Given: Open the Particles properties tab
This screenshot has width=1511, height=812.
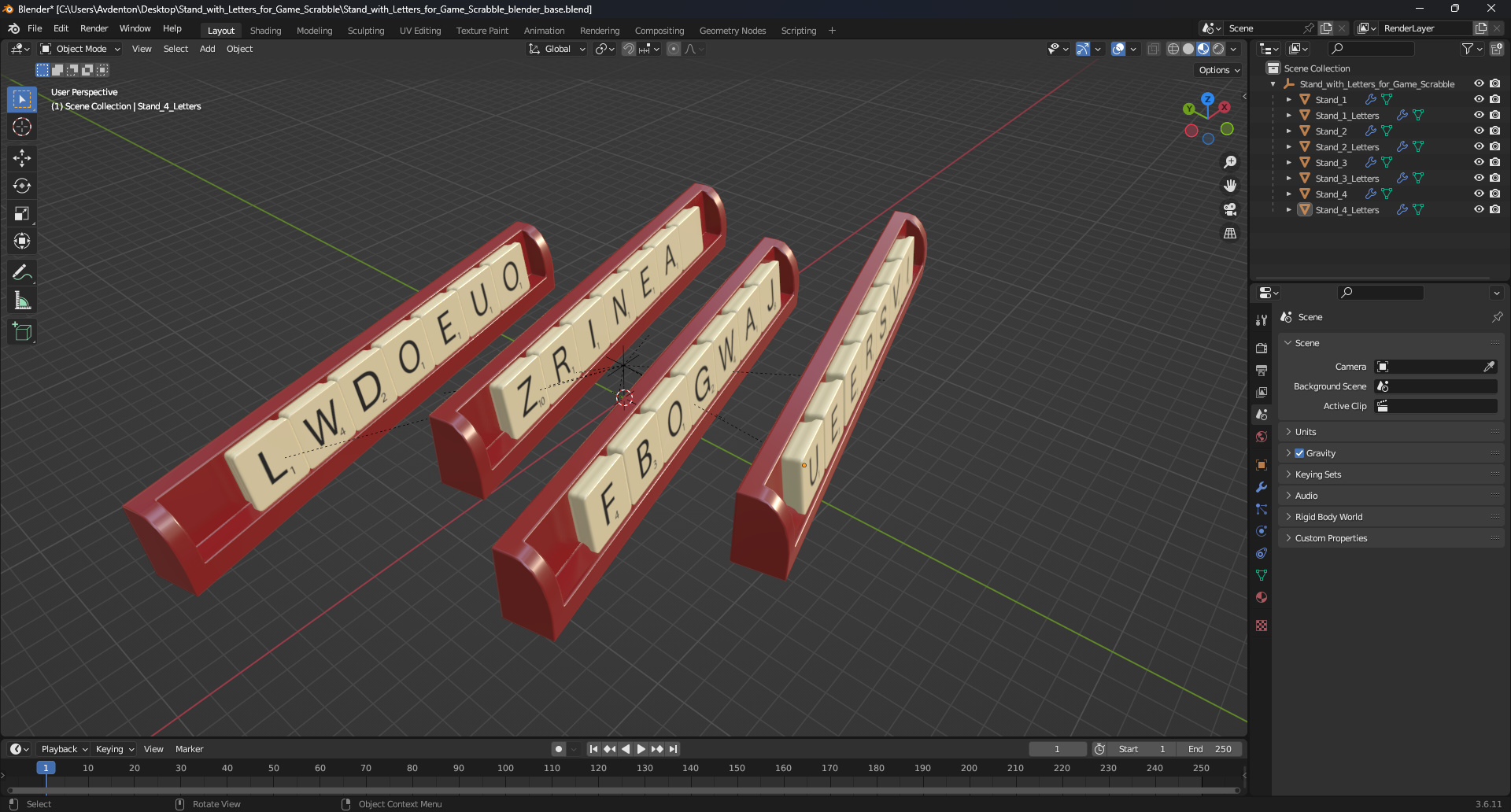Looking at the screenshot, I should coord(1262,509).
